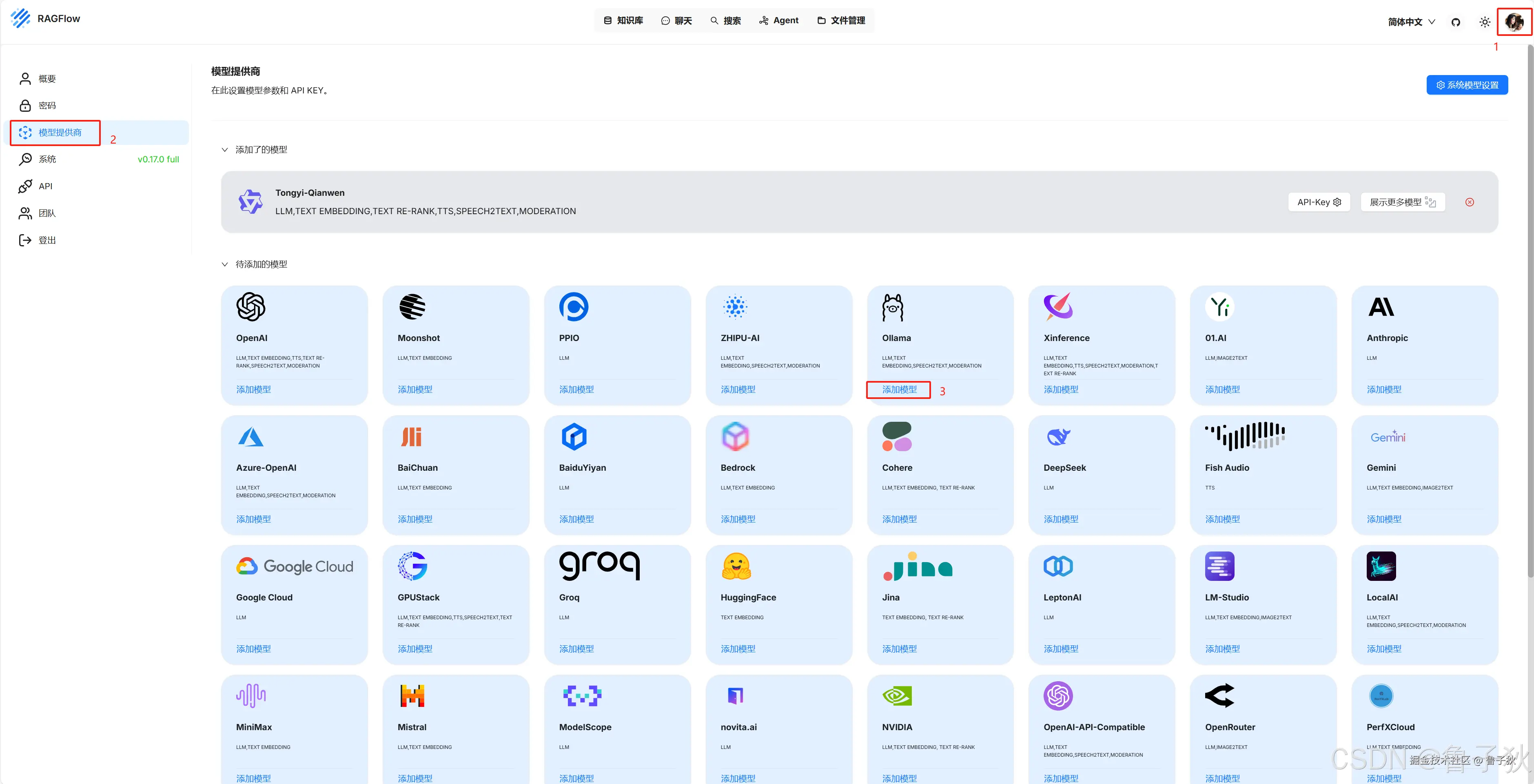Click the GitHub icon in header
This screenshot has width=1534, height=784.
(x=1455, y=22)
